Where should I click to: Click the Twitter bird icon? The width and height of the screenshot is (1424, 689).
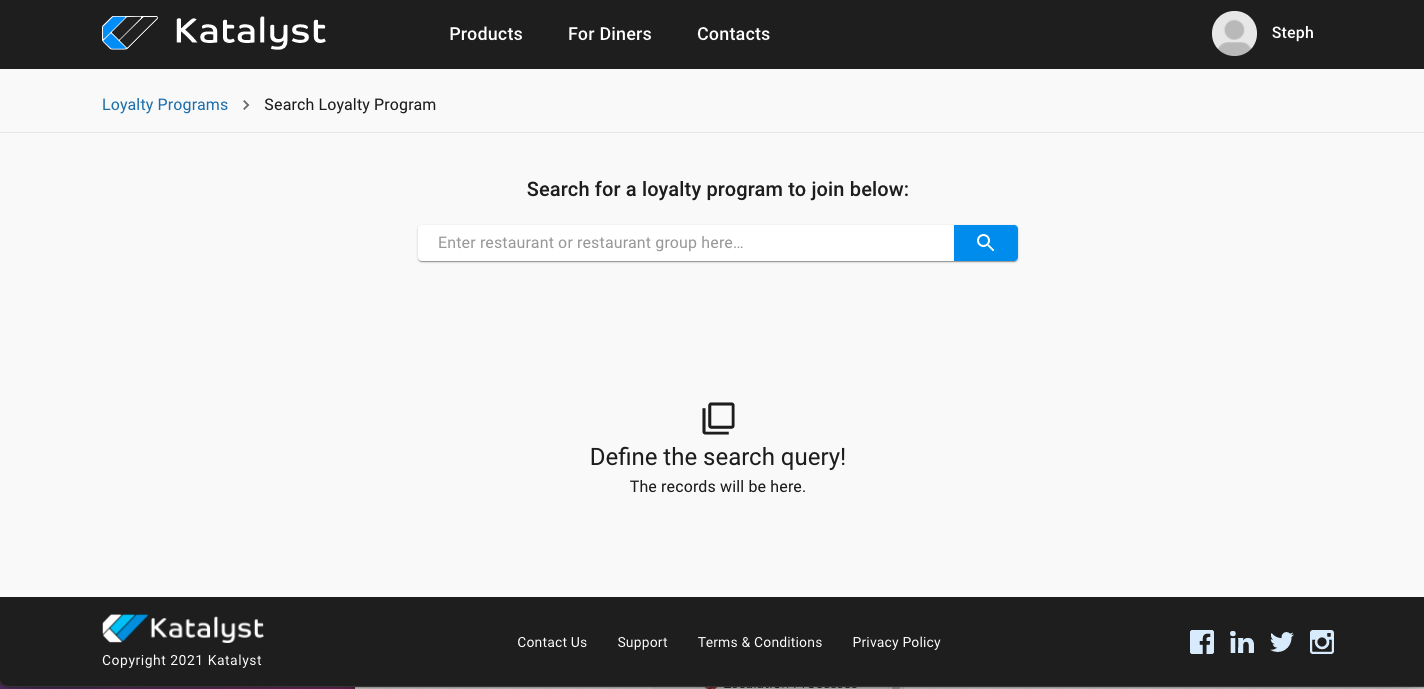point(1282,642)
